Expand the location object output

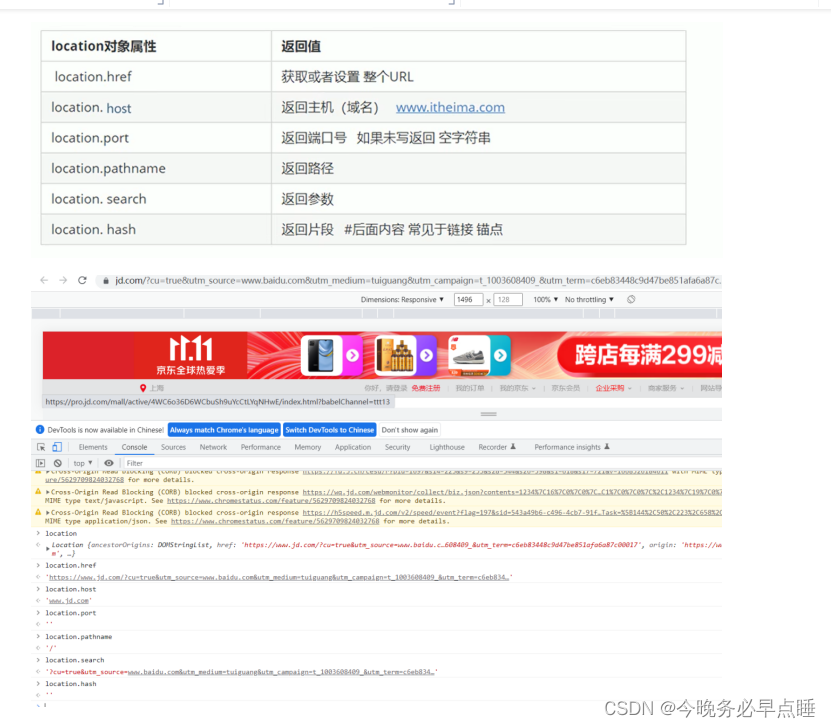pyautogui.click(x=48, y=549)
